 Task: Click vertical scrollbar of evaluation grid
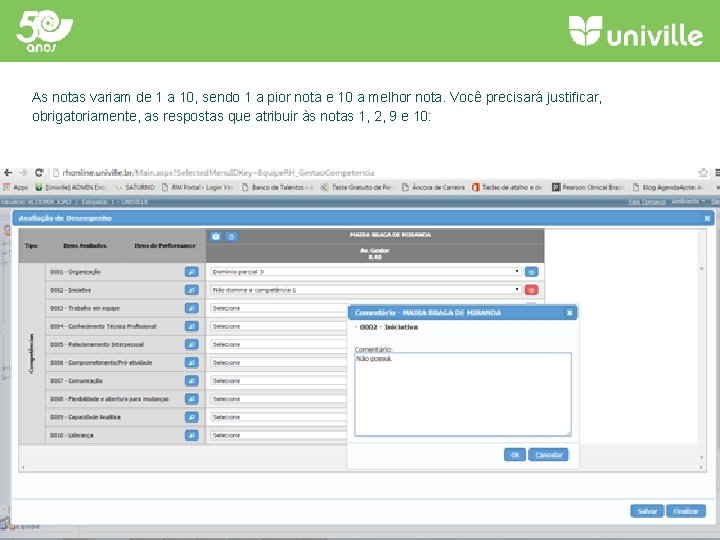[701, 361]
